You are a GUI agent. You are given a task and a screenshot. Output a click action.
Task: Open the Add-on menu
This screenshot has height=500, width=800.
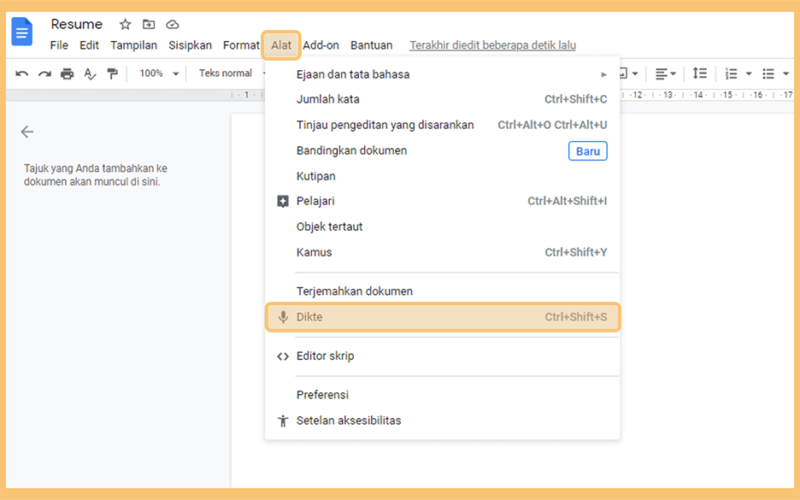(x=321, y=45)
